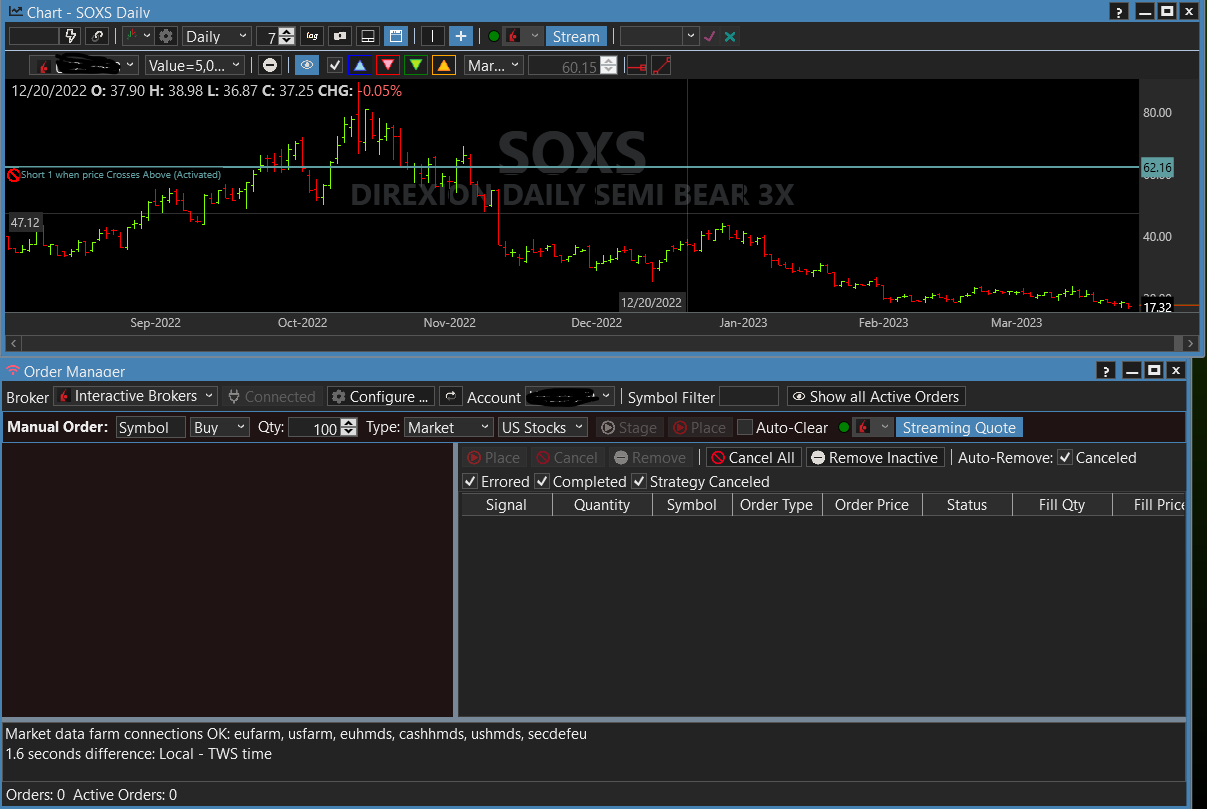Screen dimensions: 1207x809
Task: Toggle the eye visibility button in chart toolbar
Action: pos(307,65)
